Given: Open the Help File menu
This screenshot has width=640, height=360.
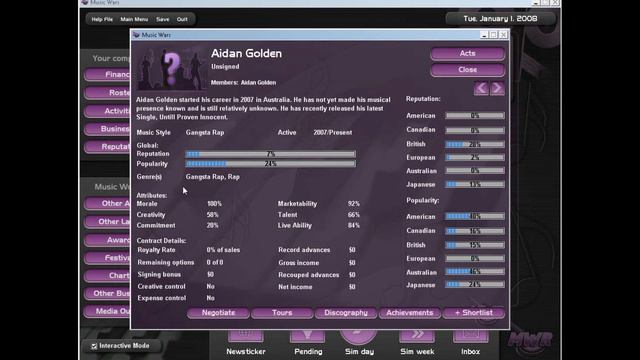Looking at the screenshot, I should pos(102,19).
